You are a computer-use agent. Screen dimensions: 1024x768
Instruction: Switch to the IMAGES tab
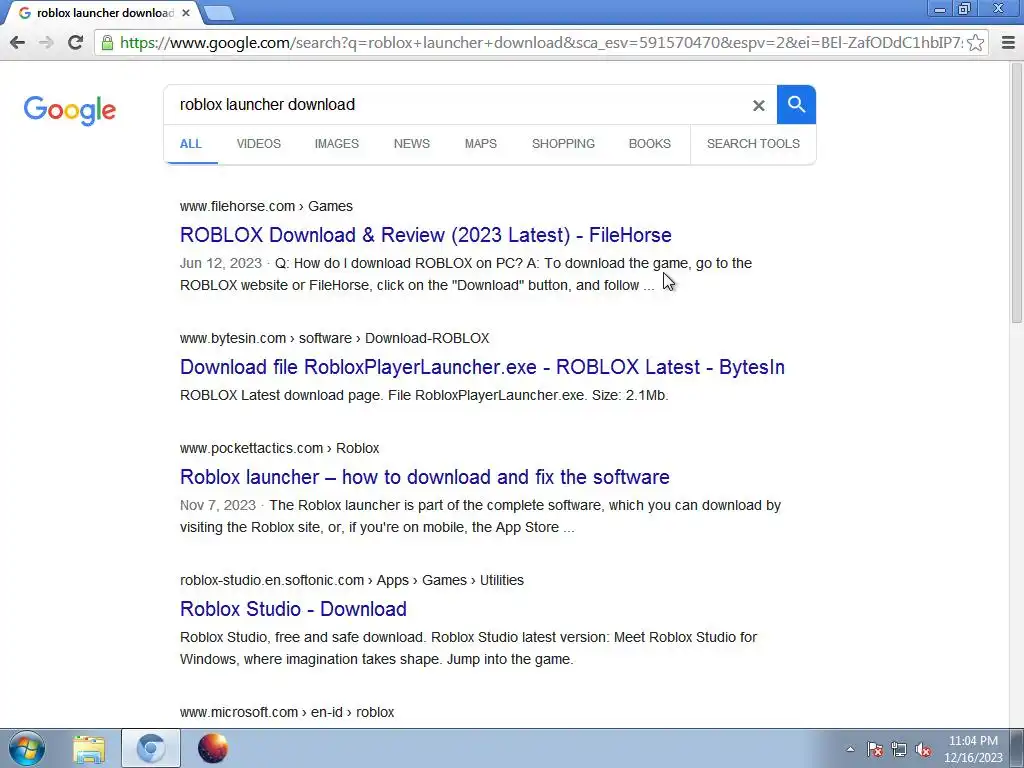[336, 144]
